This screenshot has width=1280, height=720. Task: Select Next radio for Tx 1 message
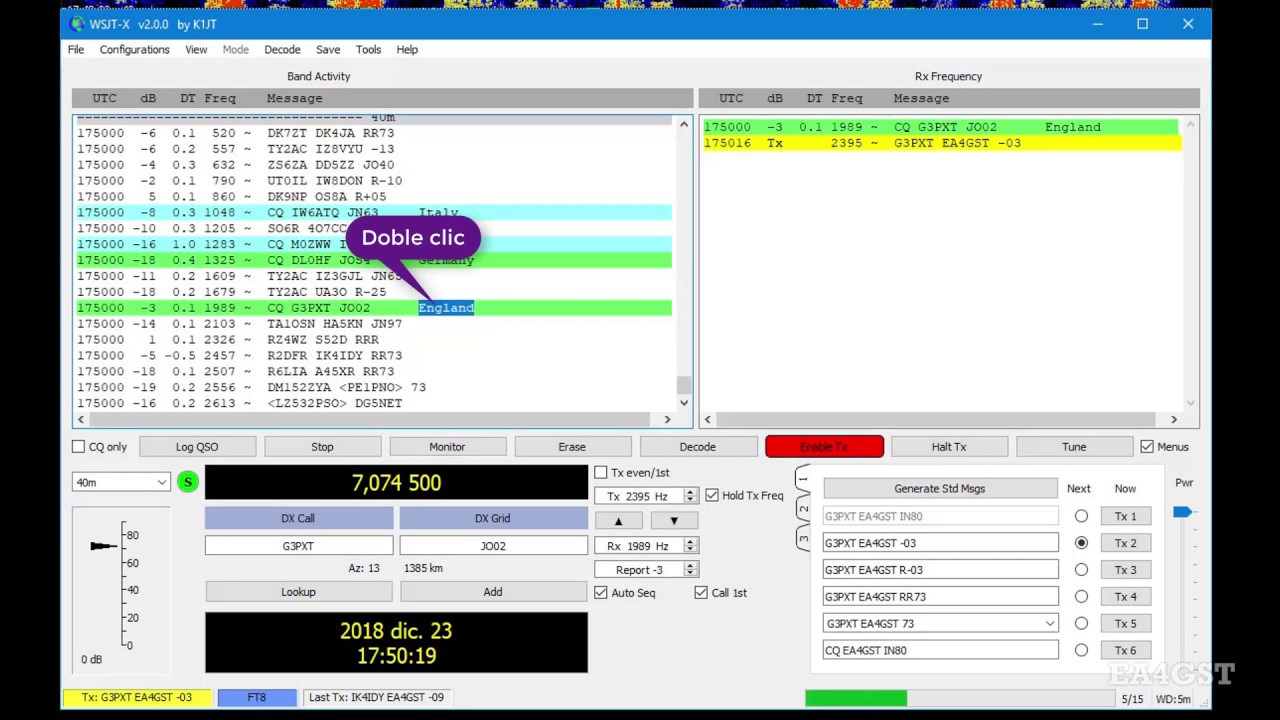pyautogui.click(x=1081, y=516)
